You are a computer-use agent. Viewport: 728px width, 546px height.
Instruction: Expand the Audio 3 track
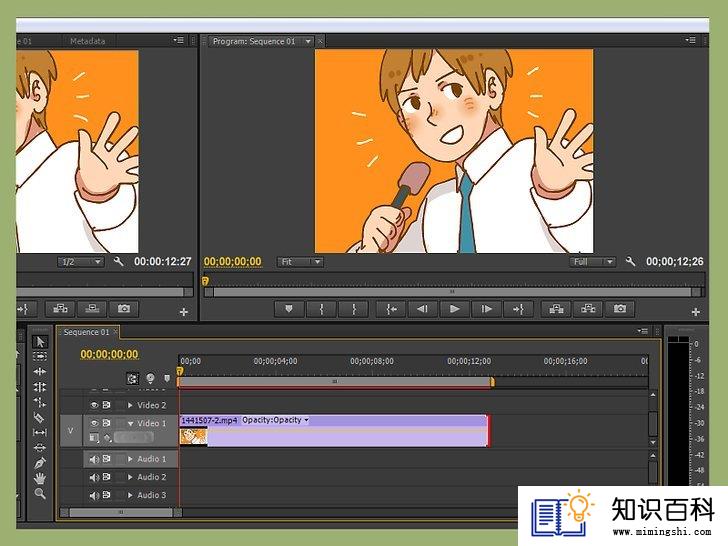click(130, 495)
